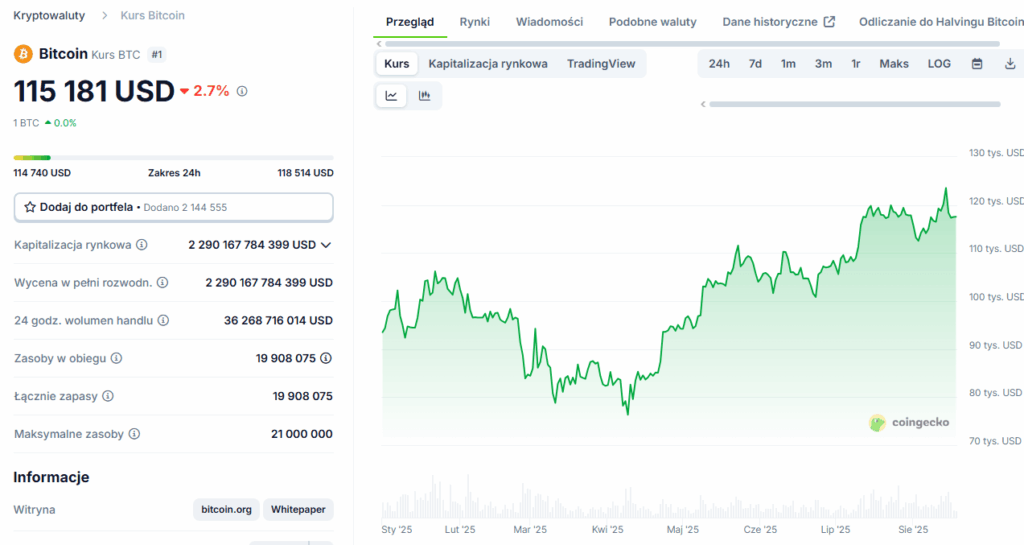1024x545 pixels.
Task: Show info tooltip for Zasoby w obiegu label
Action: [x=116, y=358]
